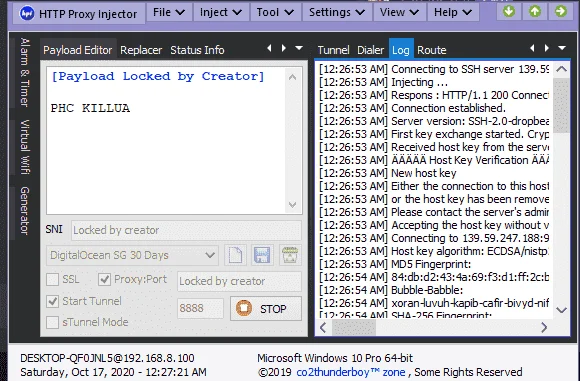Click log horizontal scroll right arrow
Screen dimensions: 580x381
click(x=544, y=327)
